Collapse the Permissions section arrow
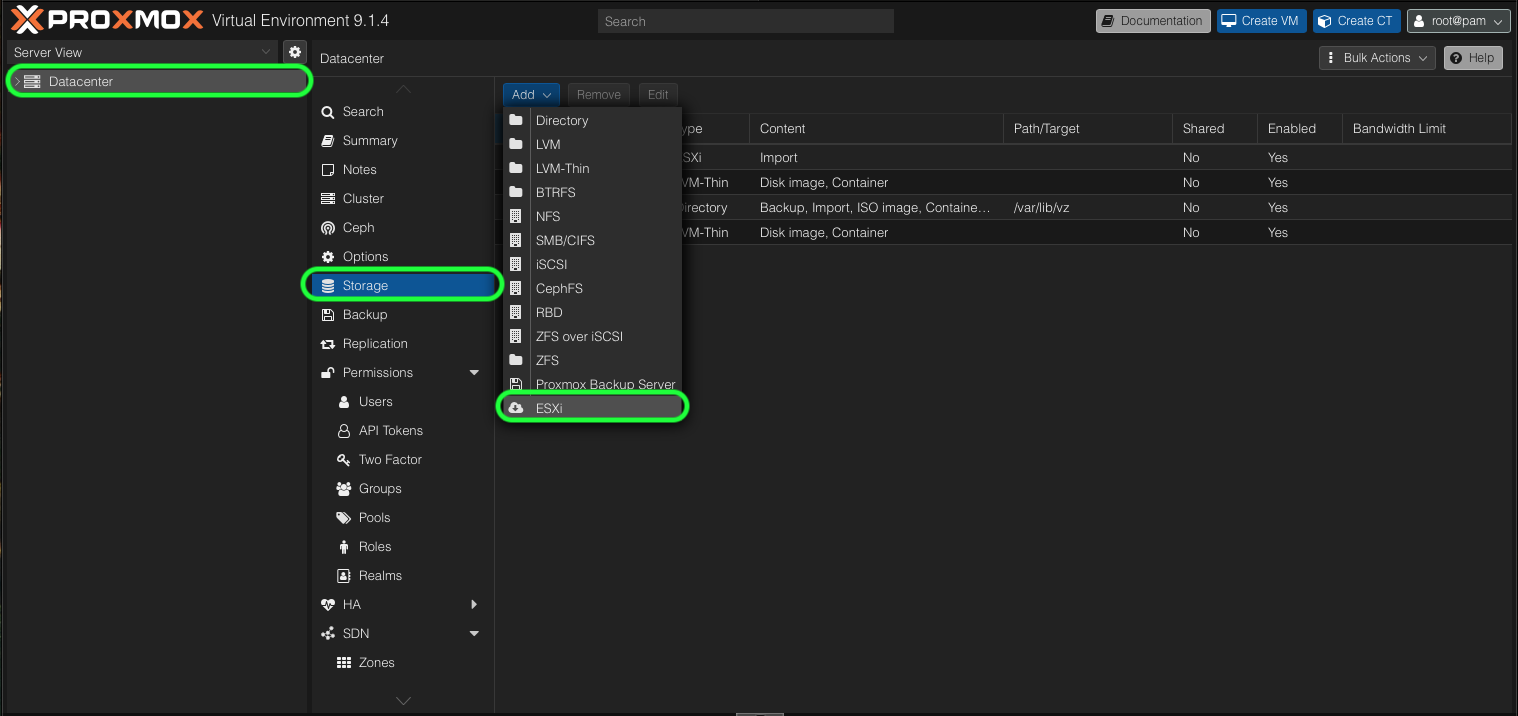 click(474, 373)
